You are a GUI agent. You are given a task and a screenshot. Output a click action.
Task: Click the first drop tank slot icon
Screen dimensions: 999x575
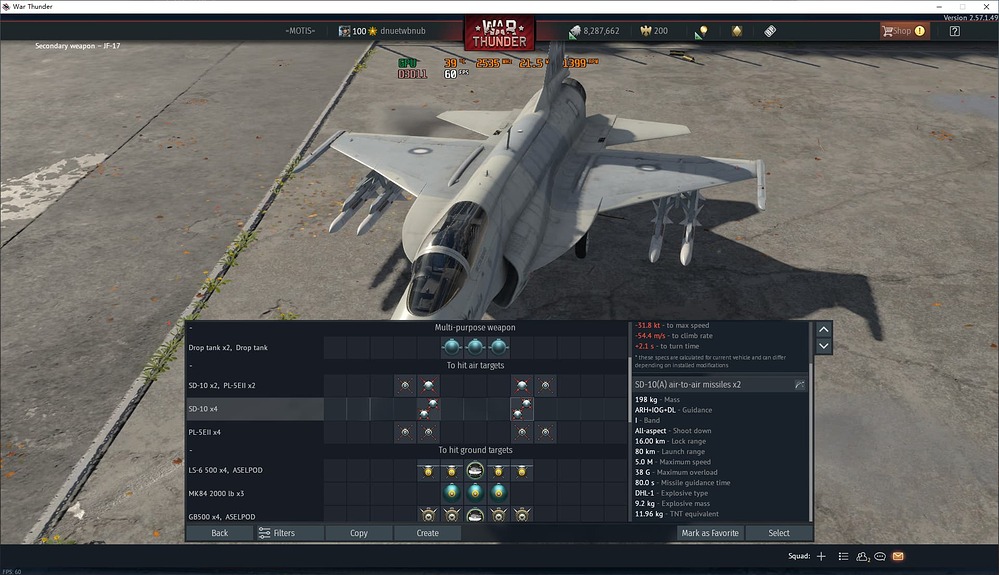(x=452, y=347)
